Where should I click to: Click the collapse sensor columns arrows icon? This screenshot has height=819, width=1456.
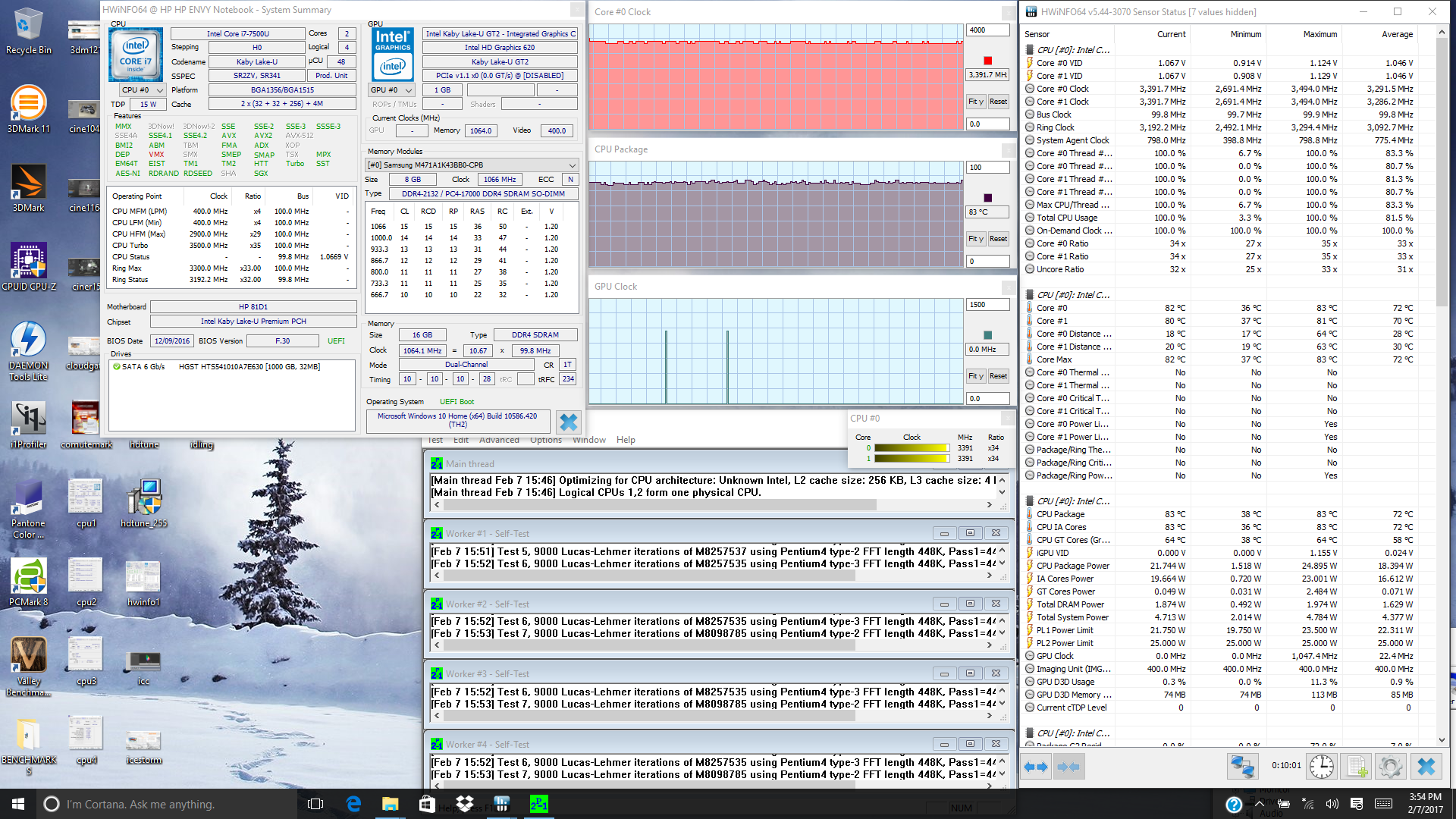point(1068,767)
